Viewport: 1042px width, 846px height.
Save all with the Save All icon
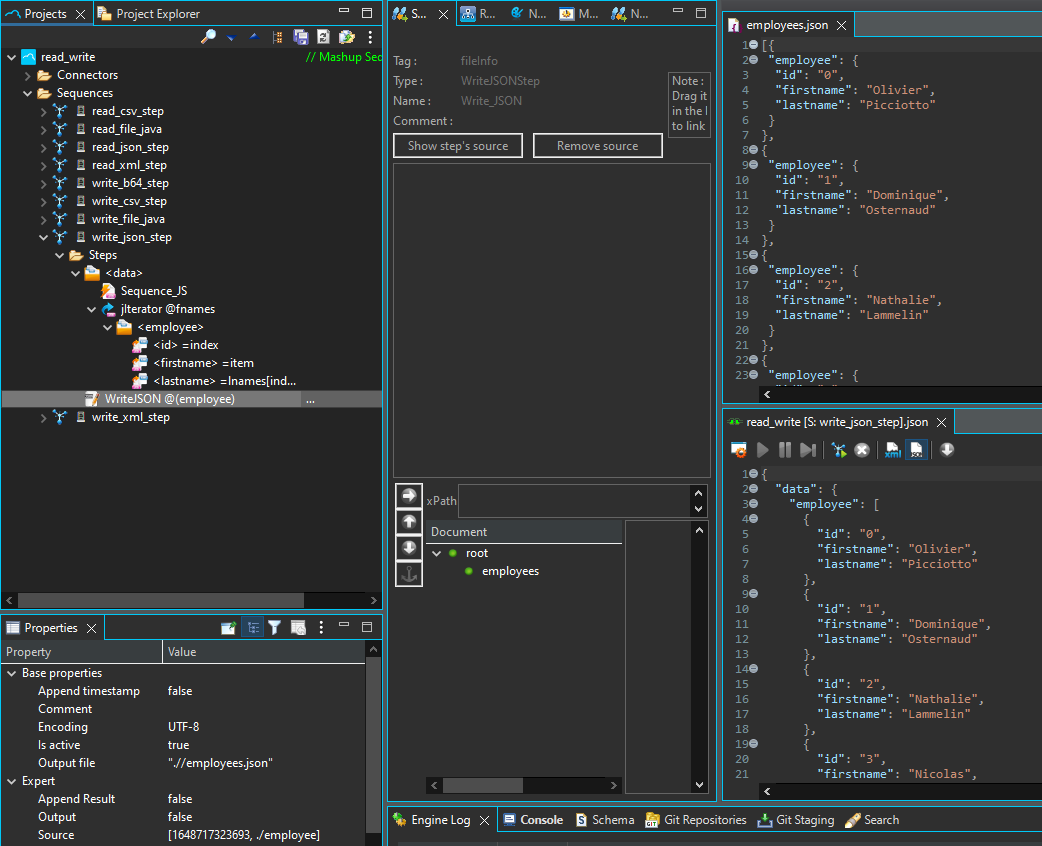[301, 37]
